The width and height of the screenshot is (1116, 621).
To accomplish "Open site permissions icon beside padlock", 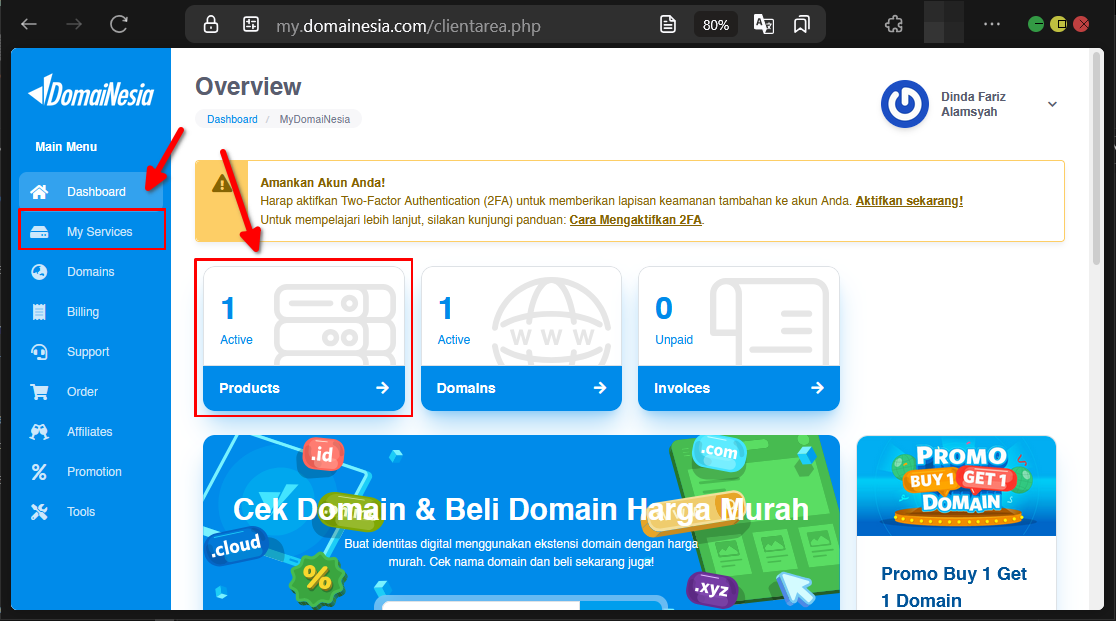I will [x=251, y=25].
